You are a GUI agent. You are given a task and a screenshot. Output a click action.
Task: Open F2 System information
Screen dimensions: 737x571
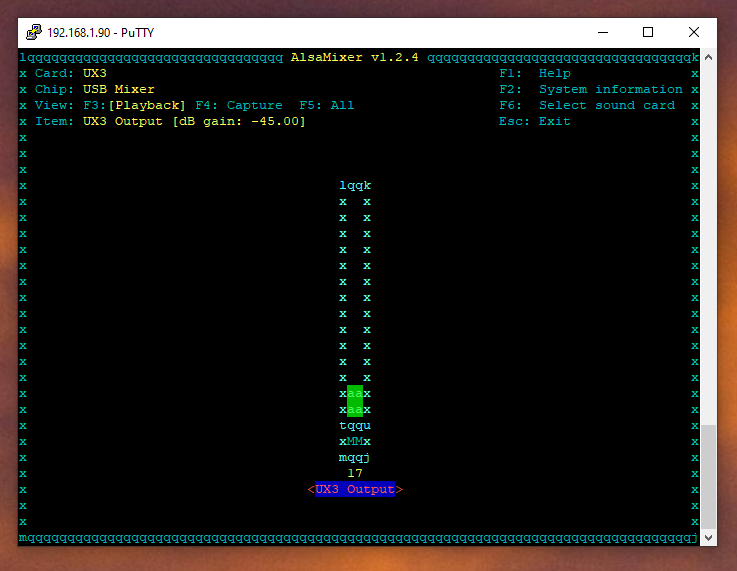(x=590, y=89)
